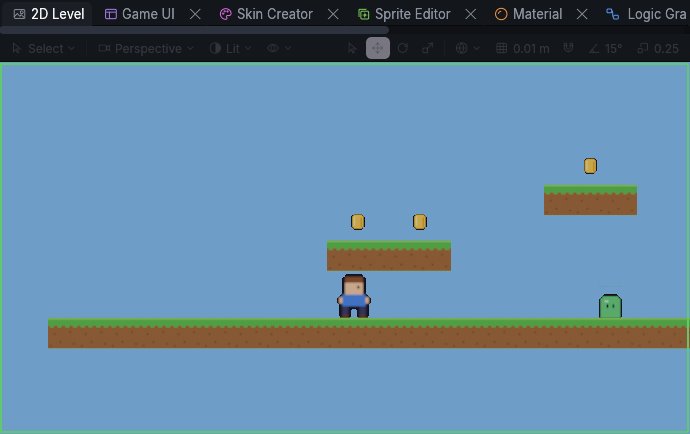Open the Game UI tab
Viewport: 690px width, 434px height.
[140, 14]
